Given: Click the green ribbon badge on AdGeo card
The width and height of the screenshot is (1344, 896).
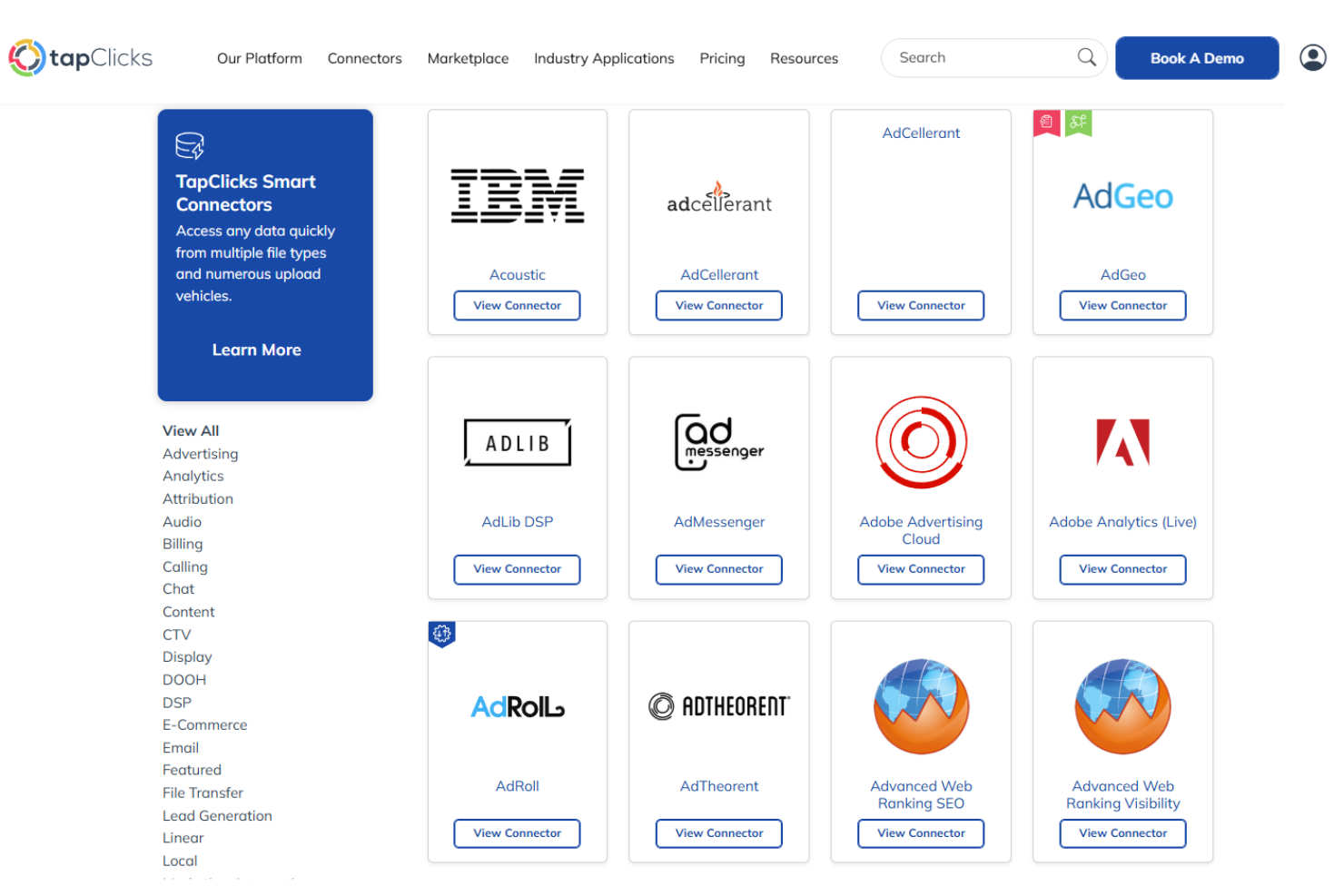Looking at the screenshot, I should coord(1079,123).
